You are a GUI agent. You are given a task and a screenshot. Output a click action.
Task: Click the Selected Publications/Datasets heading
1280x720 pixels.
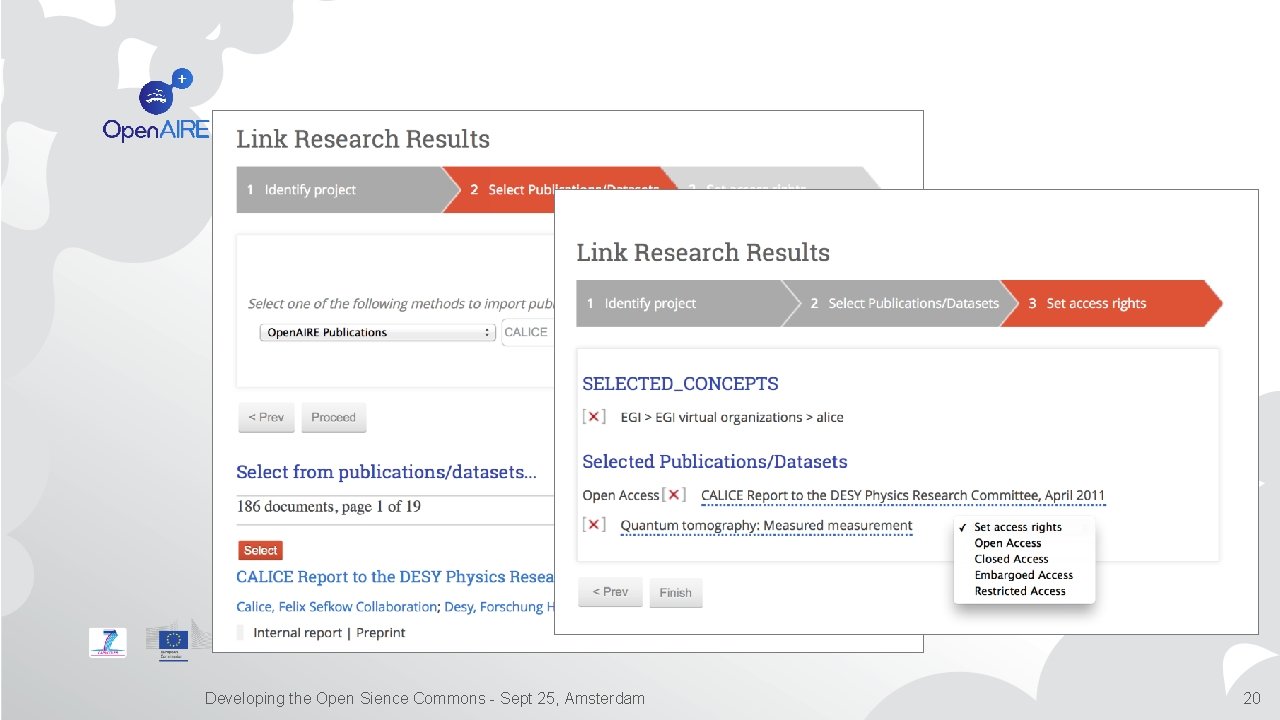pyautogui.click(x=715, y=461)
